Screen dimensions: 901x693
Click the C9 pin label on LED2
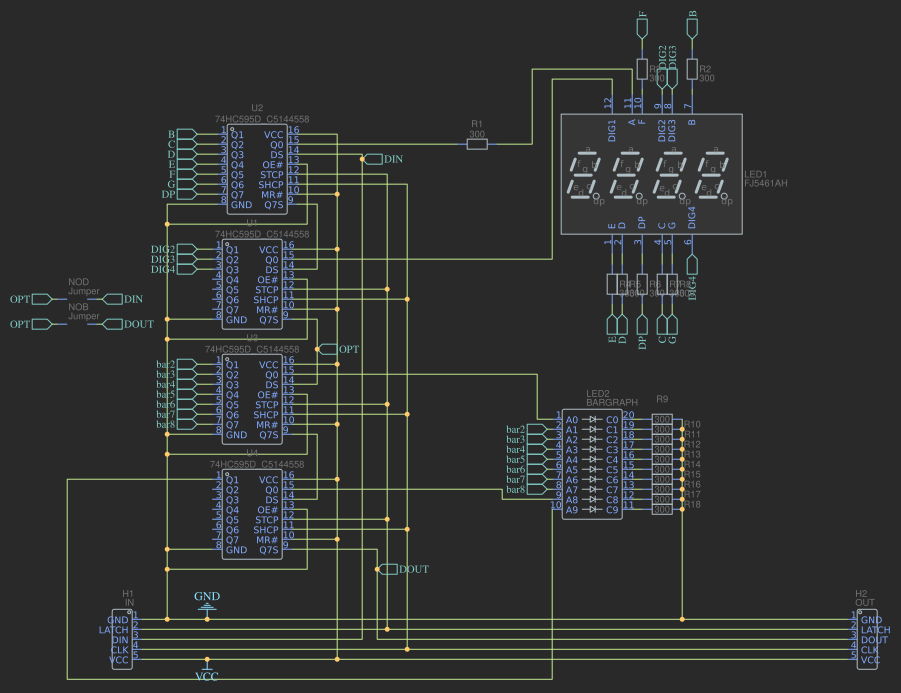pyautogui.click(x=612, y=510)
